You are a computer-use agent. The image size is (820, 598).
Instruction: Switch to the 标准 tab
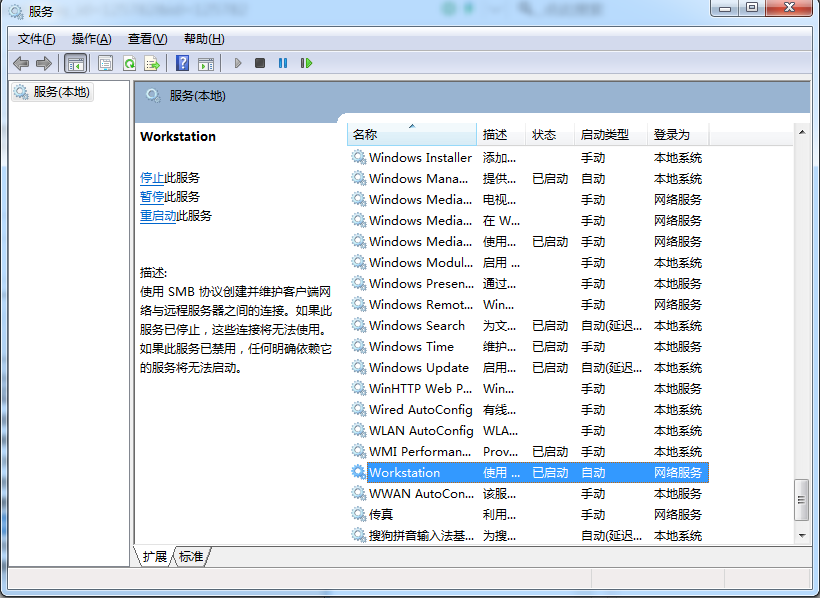(191, 557)
